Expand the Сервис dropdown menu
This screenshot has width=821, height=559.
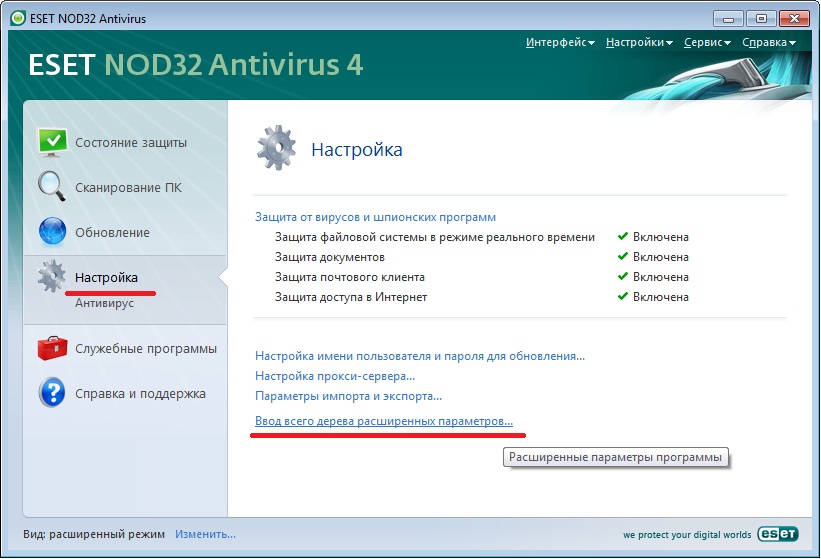click(x=707, y=42)
